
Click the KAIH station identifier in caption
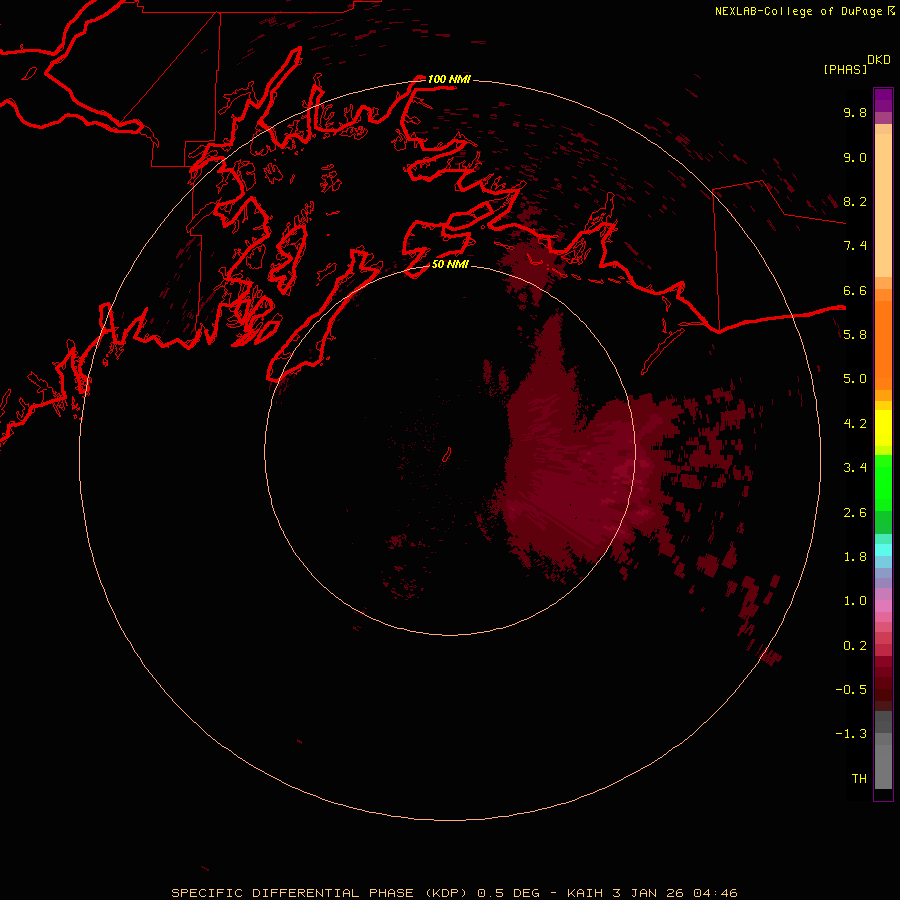click(585, 893)
